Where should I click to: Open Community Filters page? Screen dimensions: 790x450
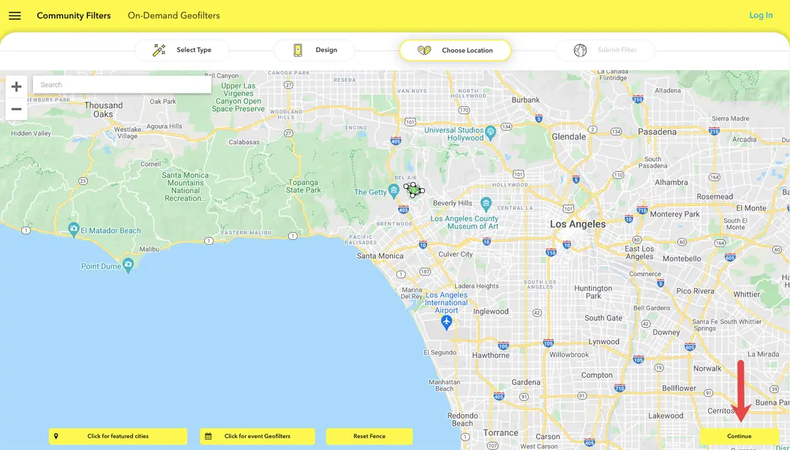coord(74,16)
